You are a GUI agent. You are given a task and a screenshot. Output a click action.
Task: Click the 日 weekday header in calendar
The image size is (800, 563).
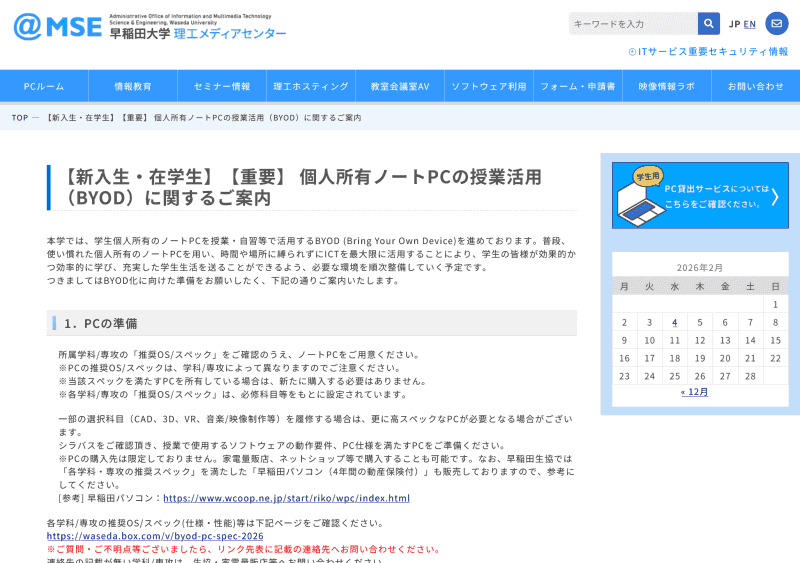pos(776,286)
